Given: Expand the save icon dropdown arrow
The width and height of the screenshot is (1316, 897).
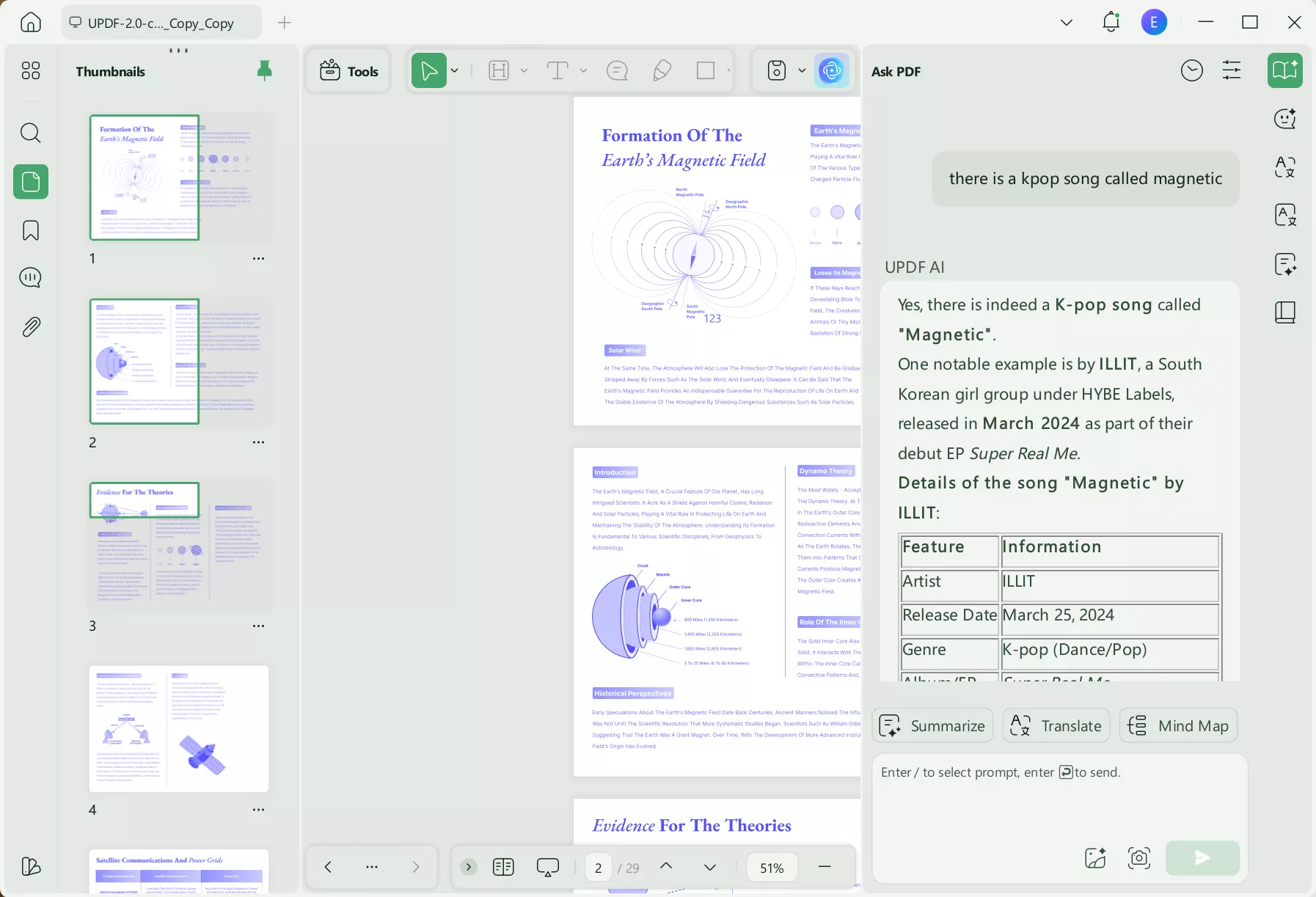Looking at the screenshot, I should (802, 70).
